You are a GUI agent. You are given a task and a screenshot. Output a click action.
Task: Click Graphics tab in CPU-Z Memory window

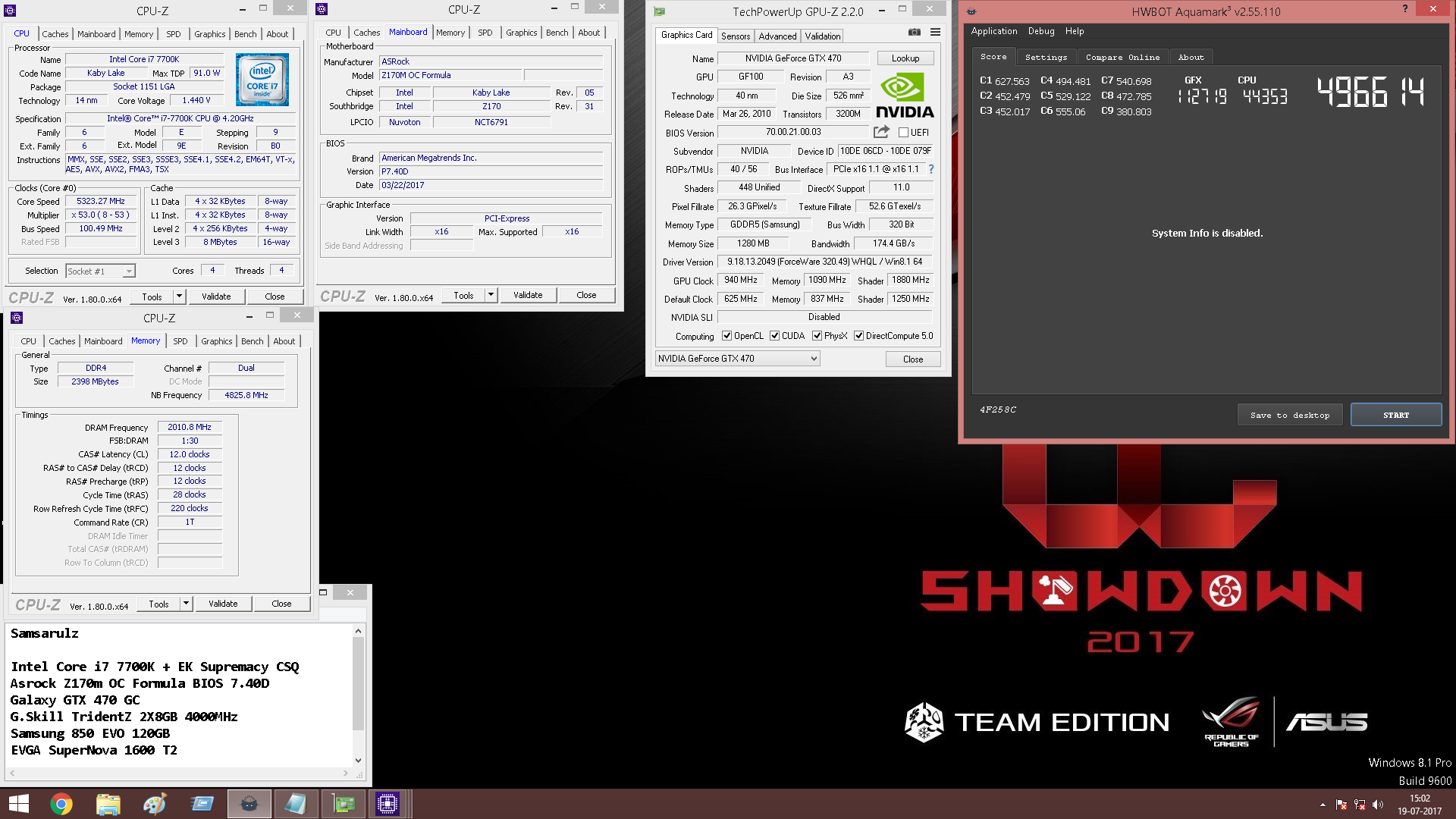216,341
